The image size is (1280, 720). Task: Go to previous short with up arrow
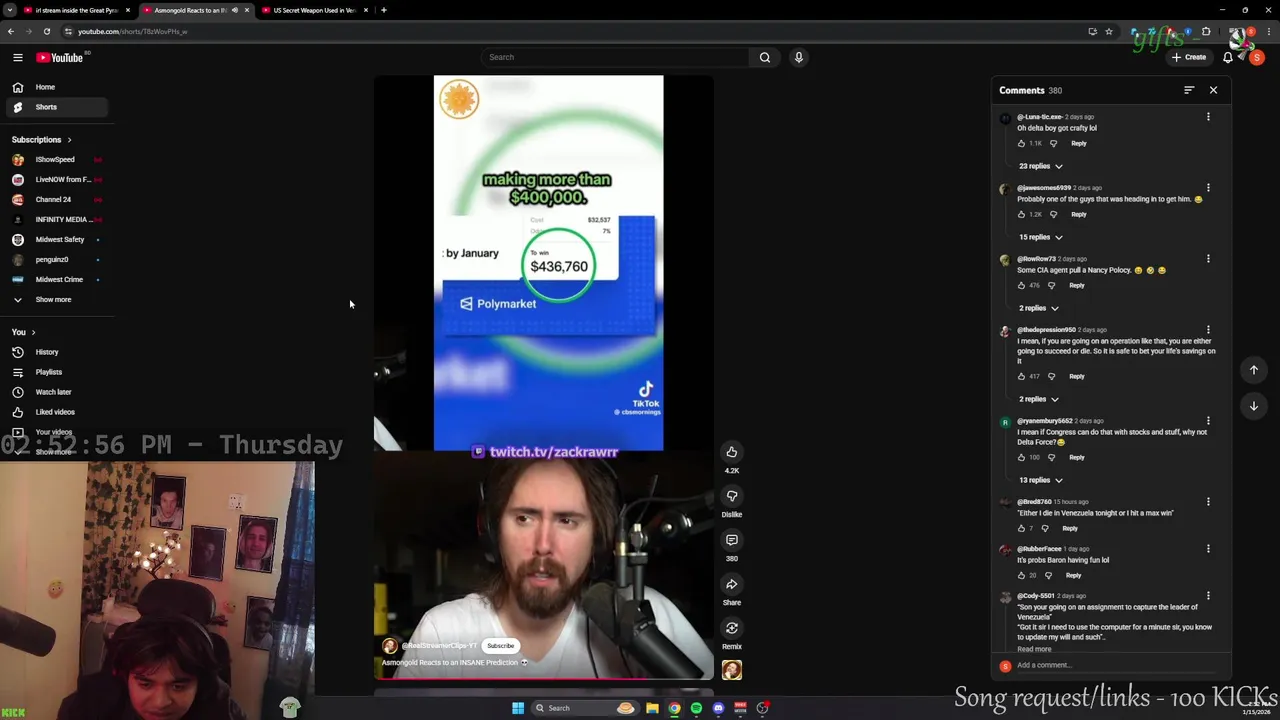pyautogui.click(x=1253, y=370)
